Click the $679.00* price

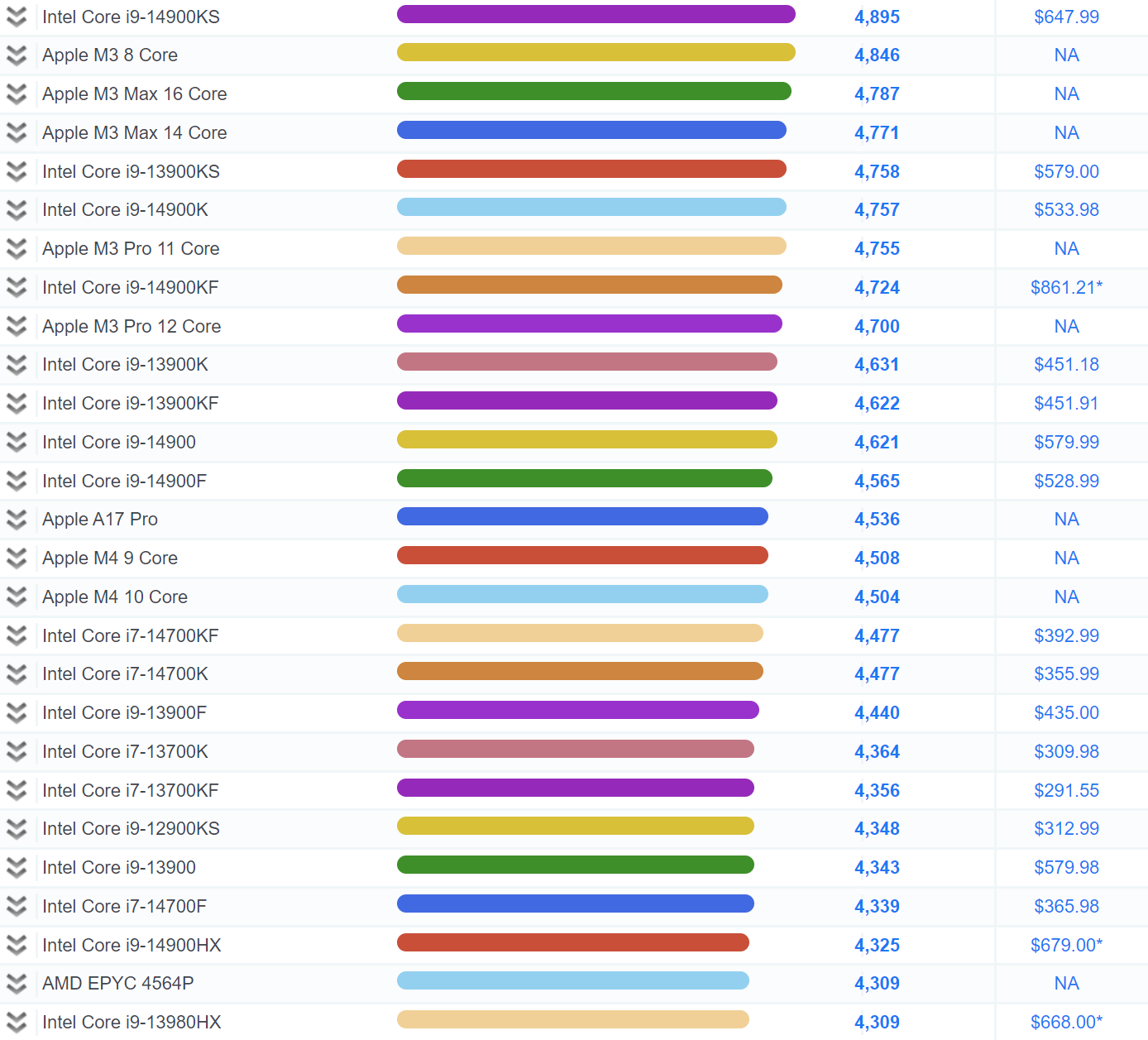pos(1067,946)
